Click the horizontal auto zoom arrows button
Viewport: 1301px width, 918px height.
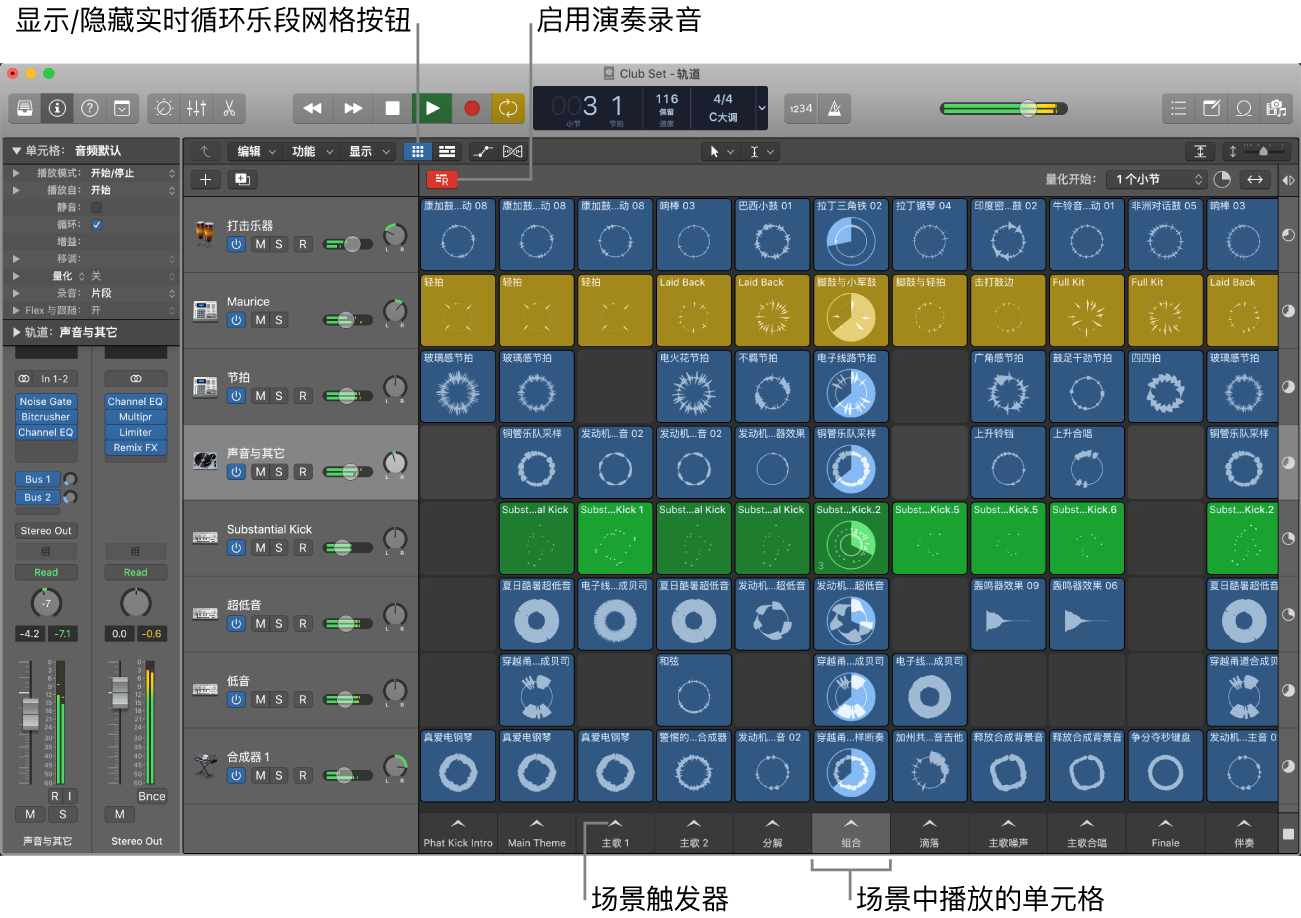[x=1254, y=179]
